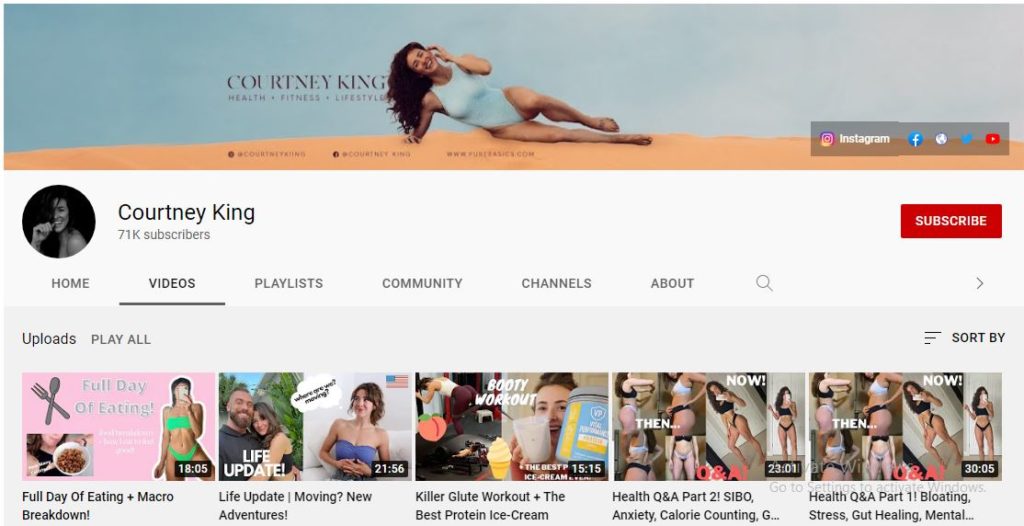This screenshot has width=1024, height=526.
Task: Open the 23:01 Health Q&A thumbnail
Action: (x=709, y=427)
